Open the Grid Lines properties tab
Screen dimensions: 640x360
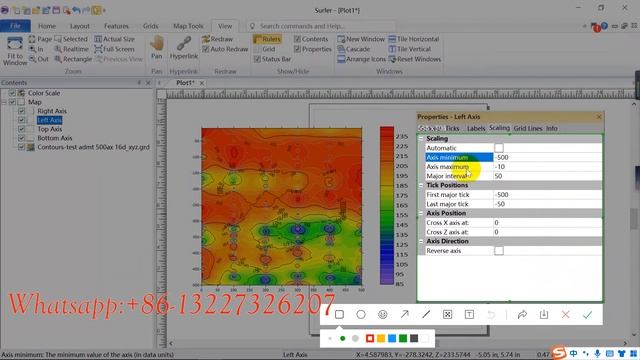(528, 128)
